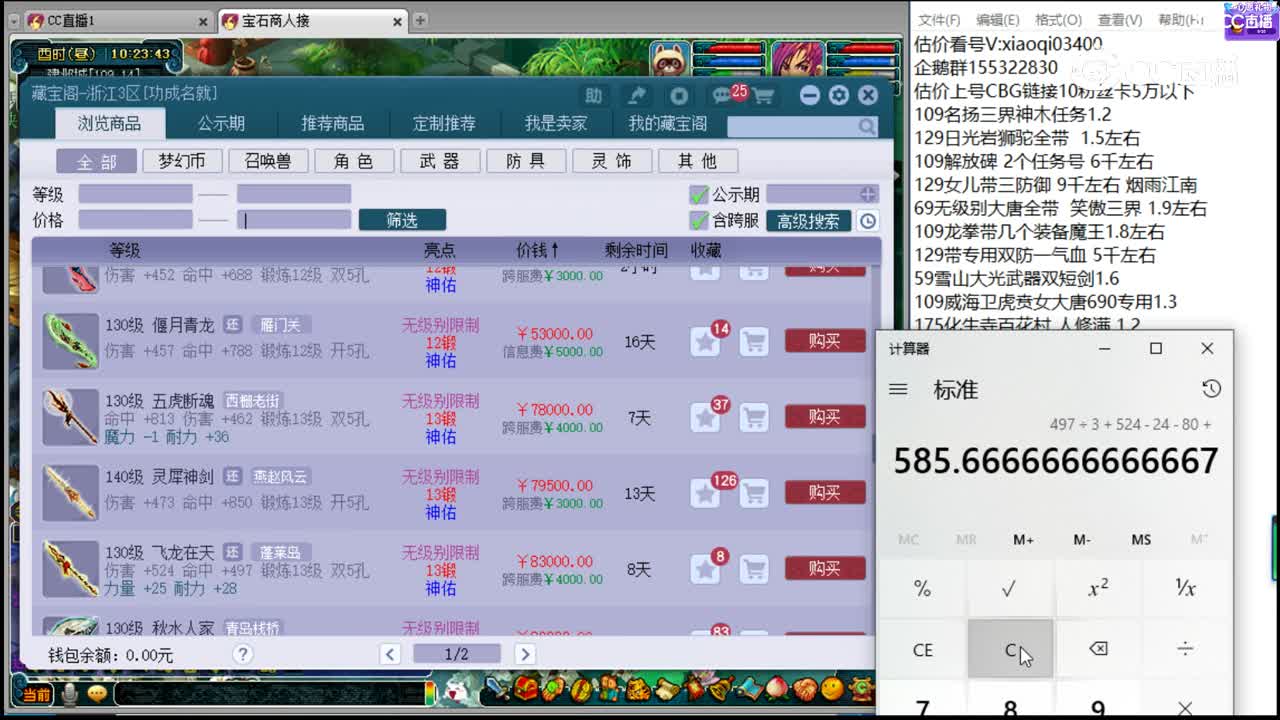Click the chat bubble icon in the game chat bar
Screen dimensions: 1280x720
click(x=97, y=692)
